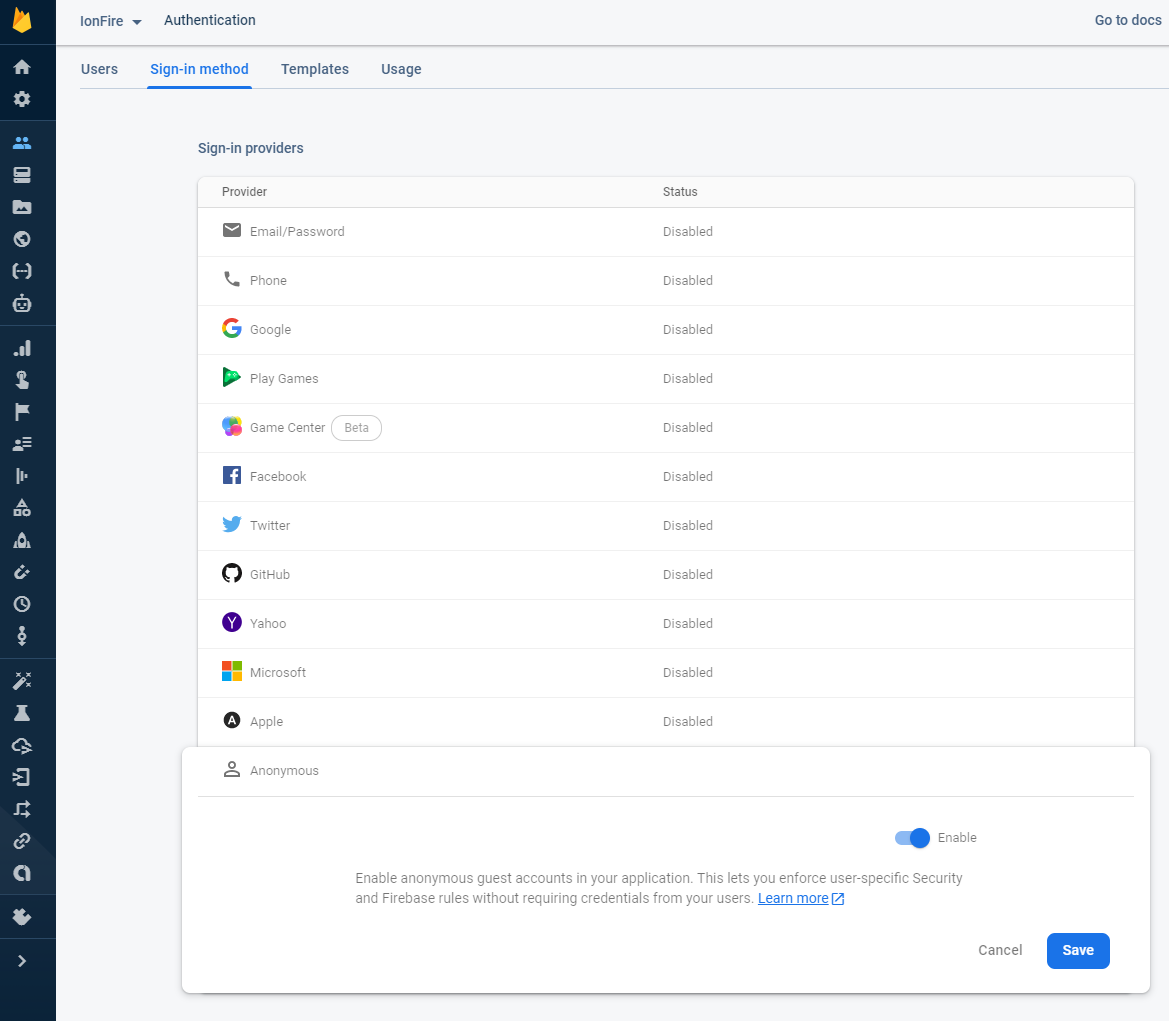Open Extensions puzzle-piece icon
The width and height of the screenshot is (1169, 1021).
[x=22, y=917]
